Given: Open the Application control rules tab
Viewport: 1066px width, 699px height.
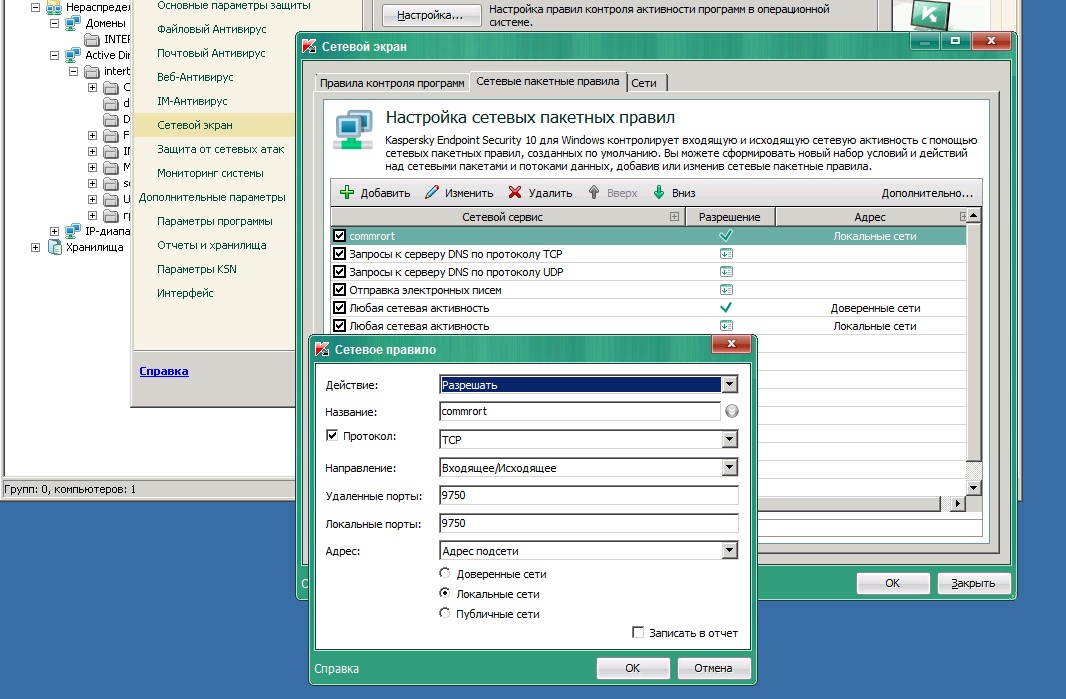Looking at the screenshot, I should click(x=392, y=83).
